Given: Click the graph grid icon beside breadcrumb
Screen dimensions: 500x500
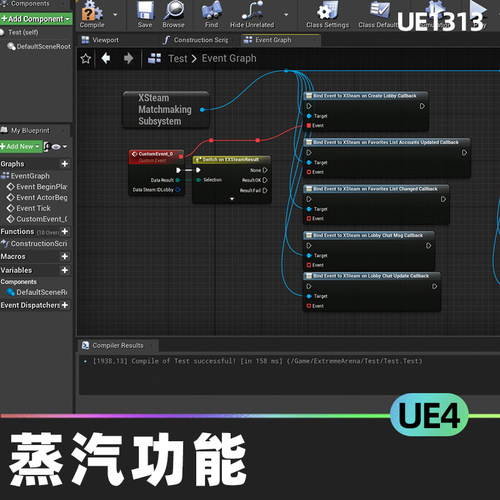Looking at the screenshot, I should coord(154,58).
